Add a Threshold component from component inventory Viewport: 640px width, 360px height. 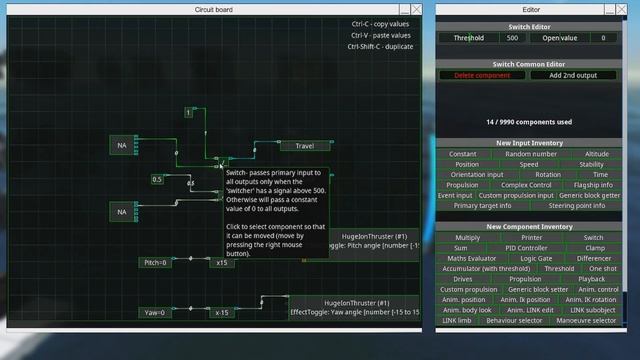coord(559,269)
